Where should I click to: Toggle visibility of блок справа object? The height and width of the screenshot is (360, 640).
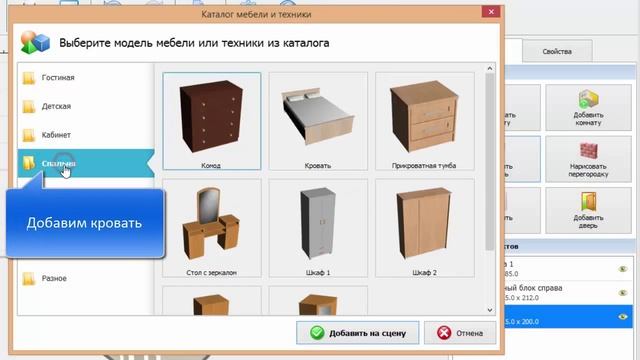622,293
